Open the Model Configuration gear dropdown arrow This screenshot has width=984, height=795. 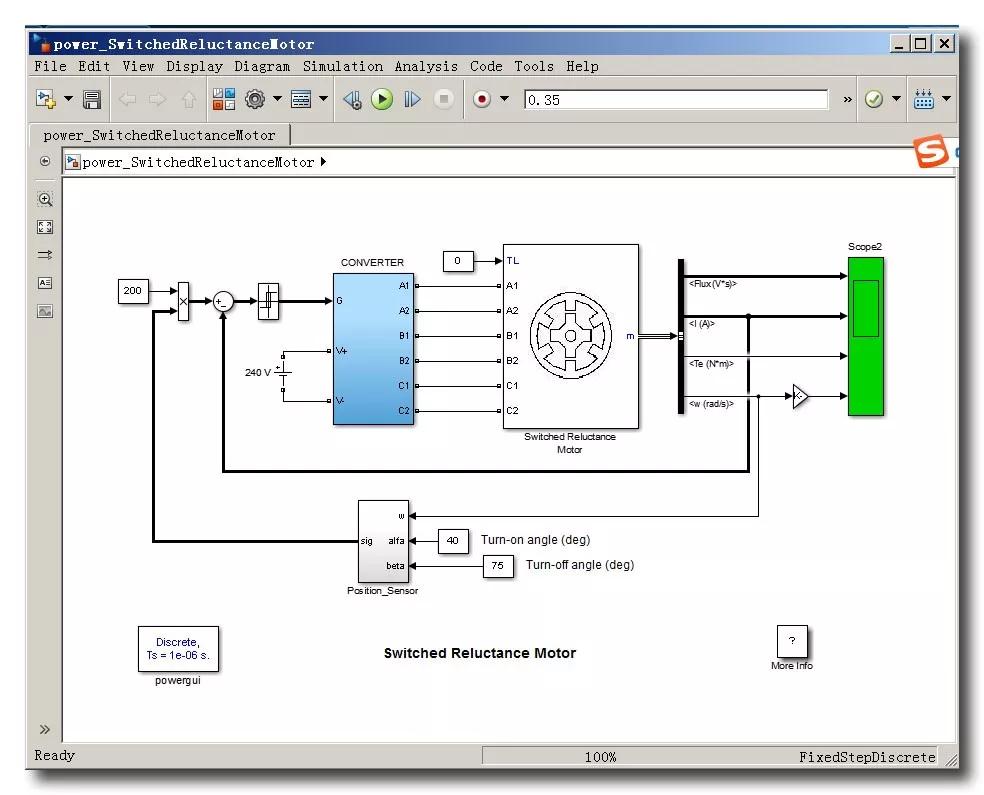(277, 99)
